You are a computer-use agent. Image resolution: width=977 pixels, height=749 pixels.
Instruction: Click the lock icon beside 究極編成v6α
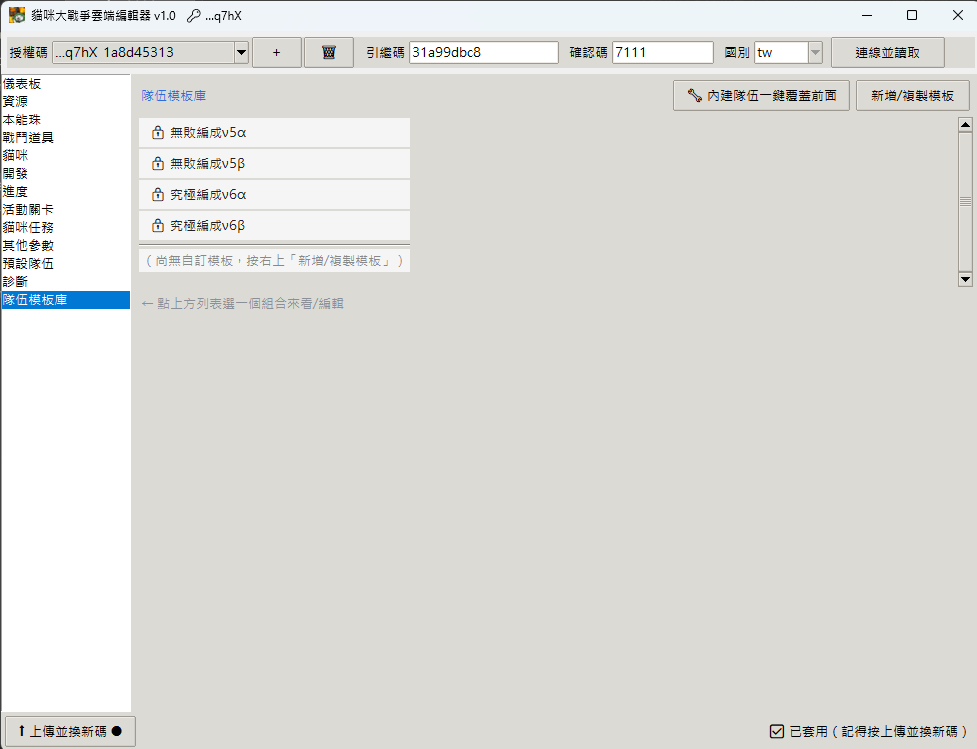coord(158,194)
